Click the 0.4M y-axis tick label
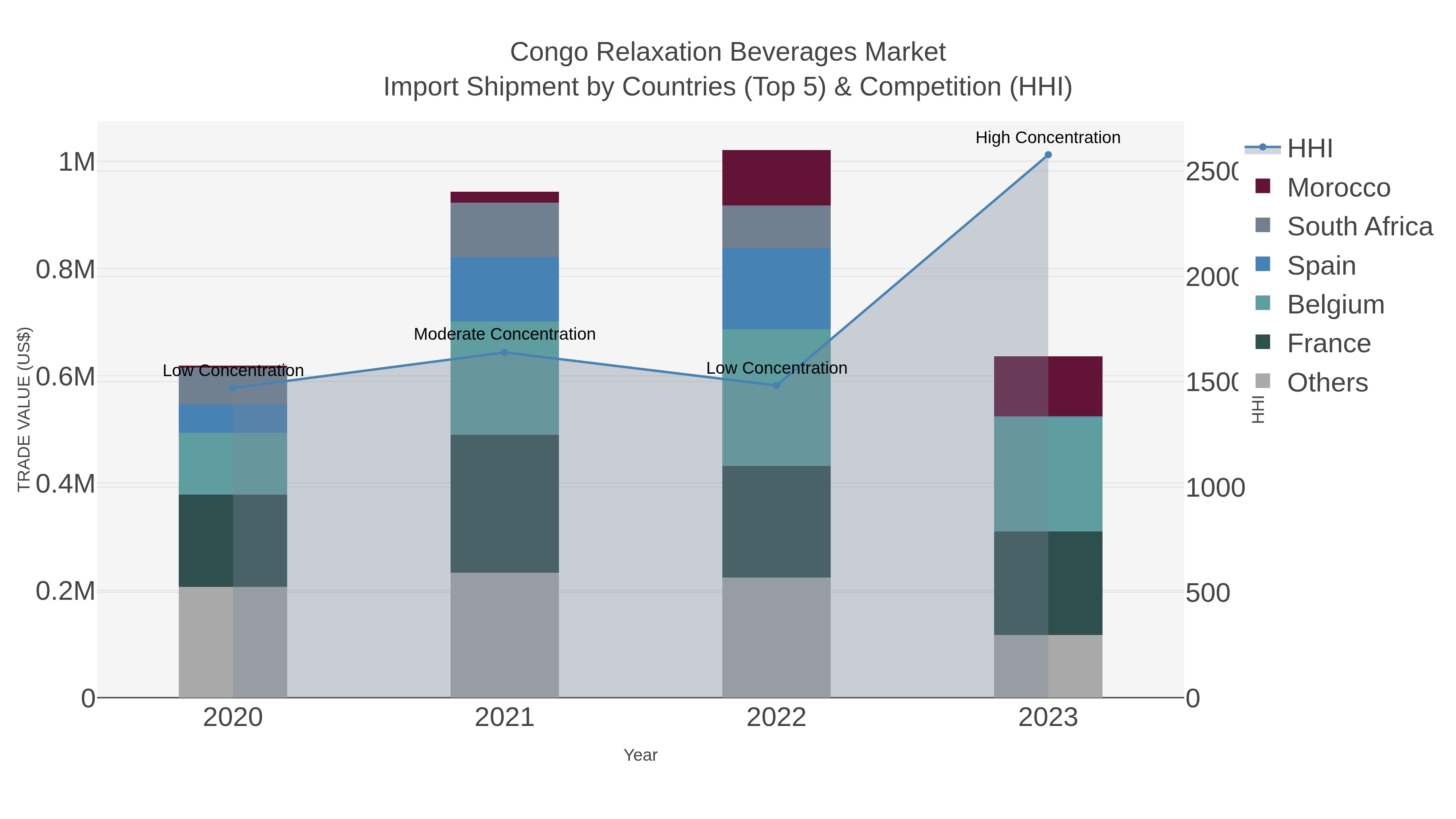 point(66,485)
